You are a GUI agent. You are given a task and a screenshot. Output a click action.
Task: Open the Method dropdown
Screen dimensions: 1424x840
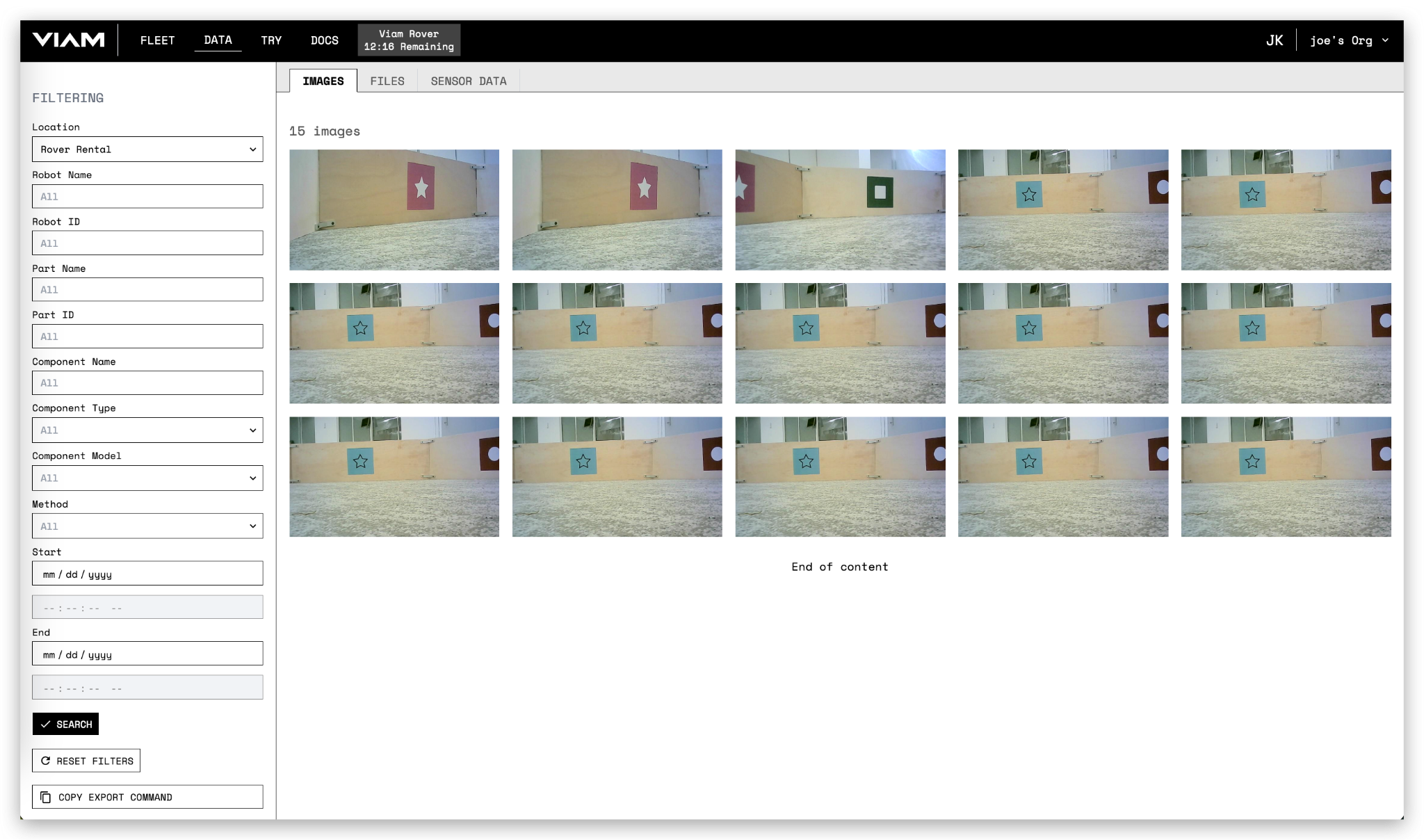pos(147,526)
